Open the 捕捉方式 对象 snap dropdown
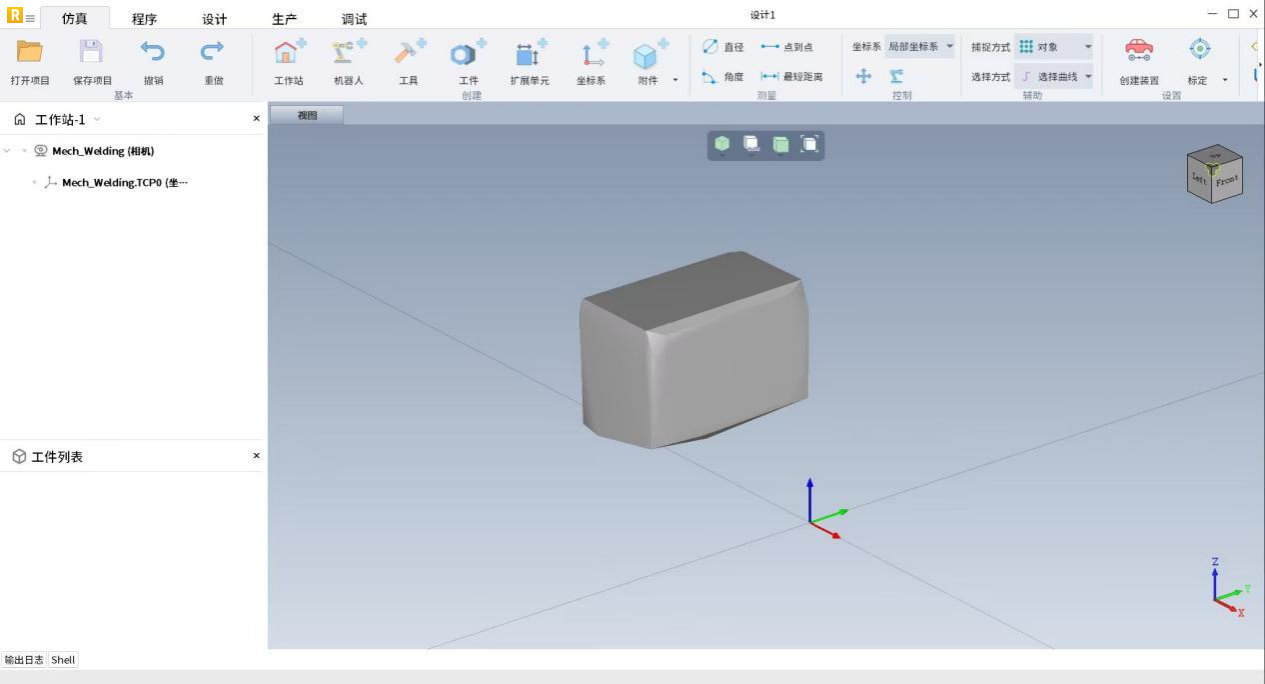This screenshot has width=1265, height=684. (1055, 47)
